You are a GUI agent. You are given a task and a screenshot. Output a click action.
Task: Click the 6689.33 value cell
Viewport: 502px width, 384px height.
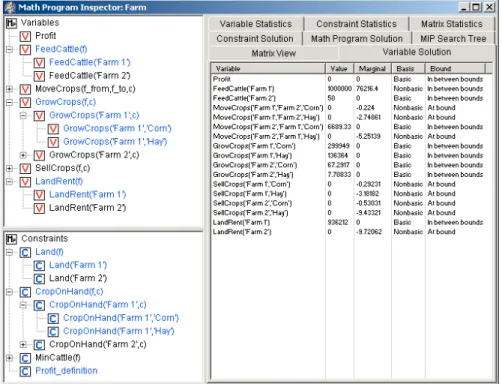pyautogui.click(x=339, y=127)
